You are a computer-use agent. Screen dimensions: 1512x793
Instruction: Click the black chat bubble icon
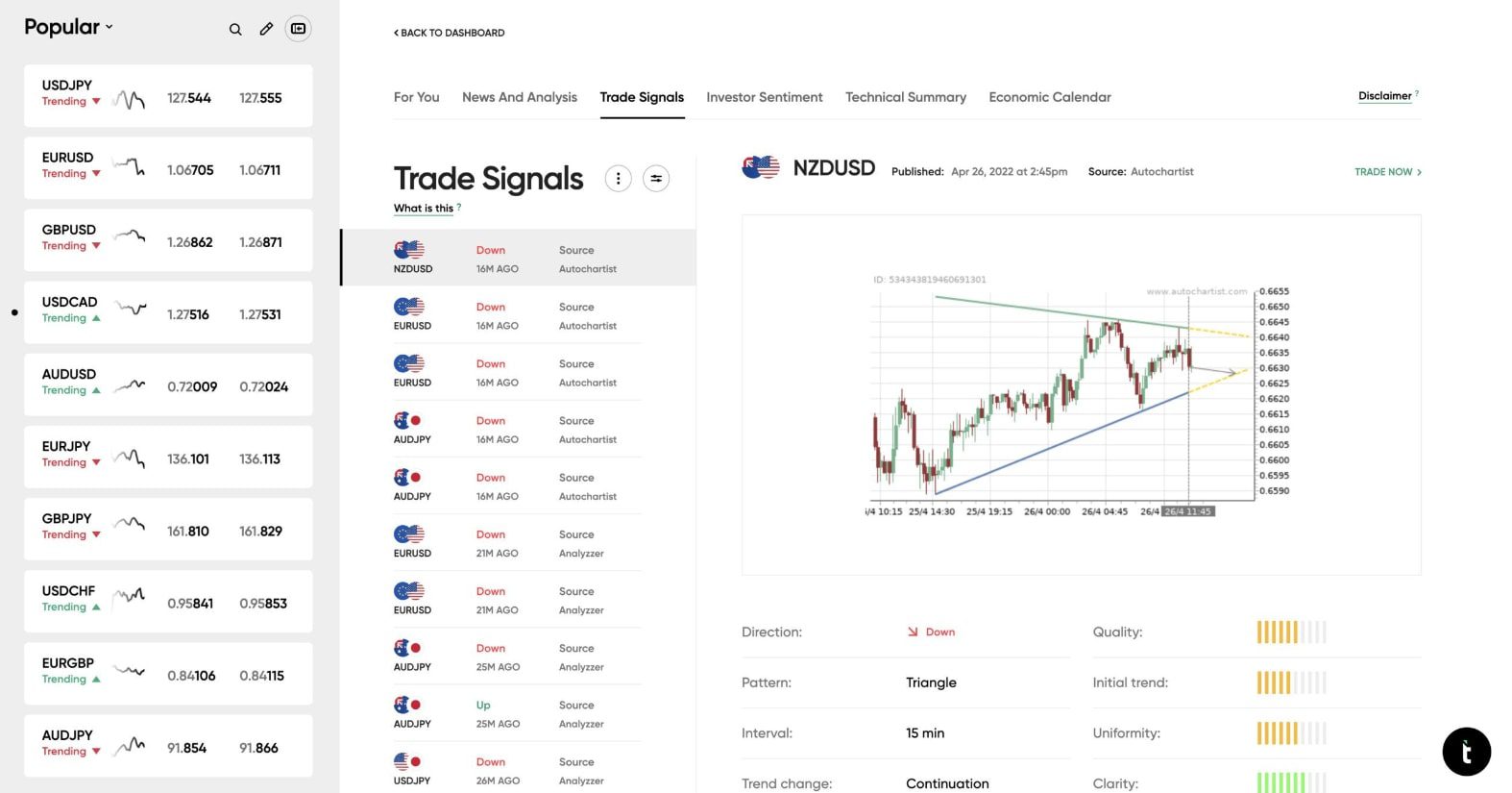click(1466, 752)
